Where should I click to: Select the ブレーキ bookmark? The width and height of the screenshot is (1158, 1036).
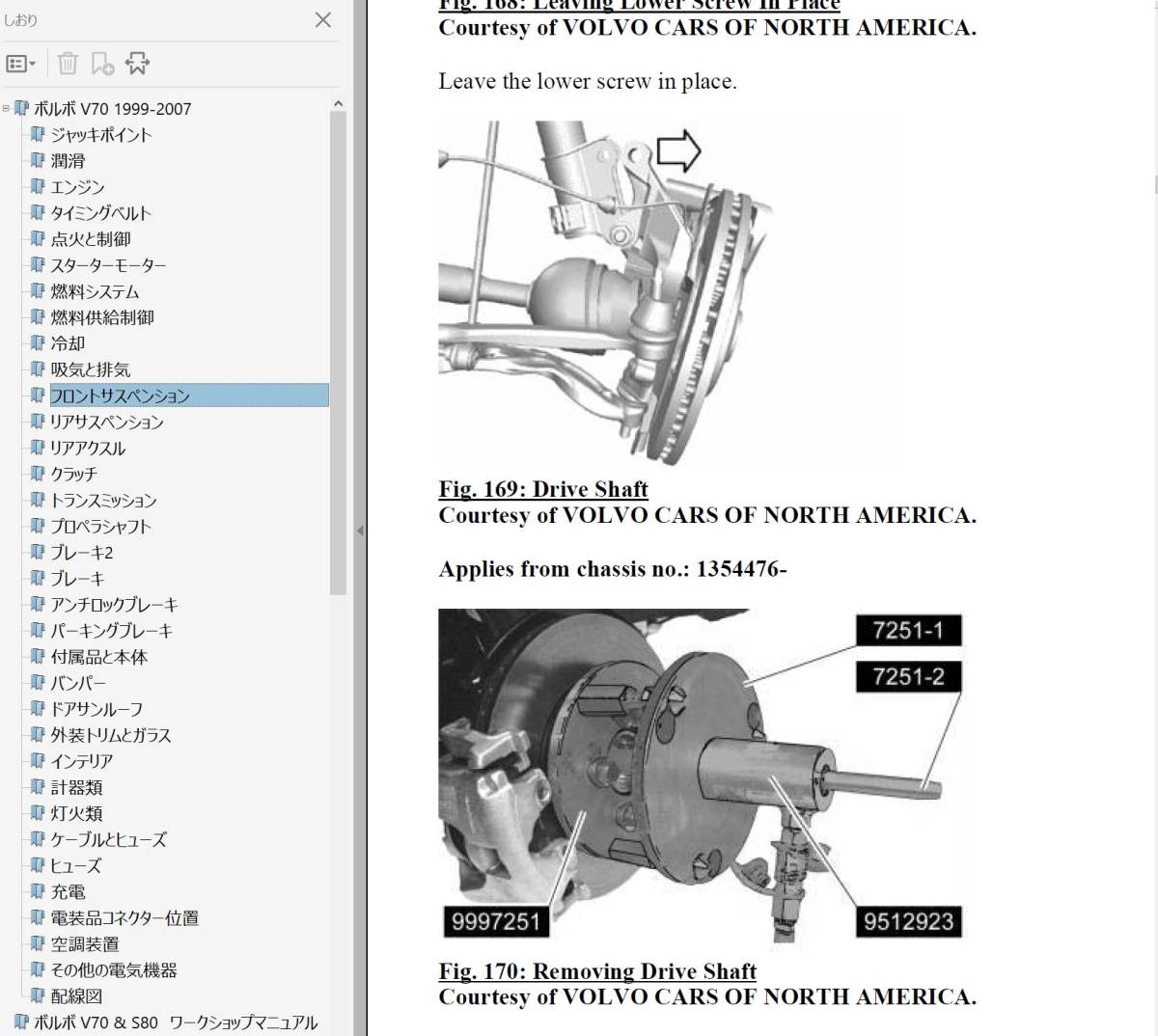(x=76, y=578)
